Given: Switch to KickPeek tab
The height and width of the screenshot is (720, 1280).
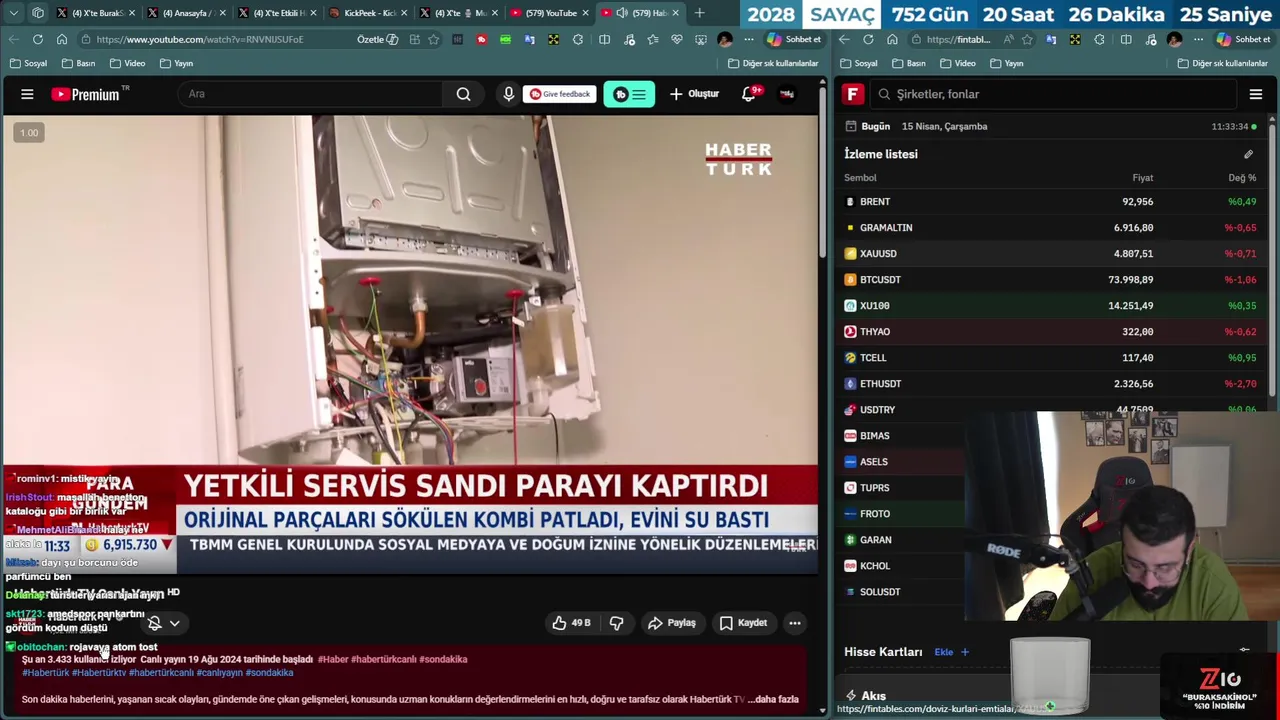Looking at the screenshot, I should [368, 13].
